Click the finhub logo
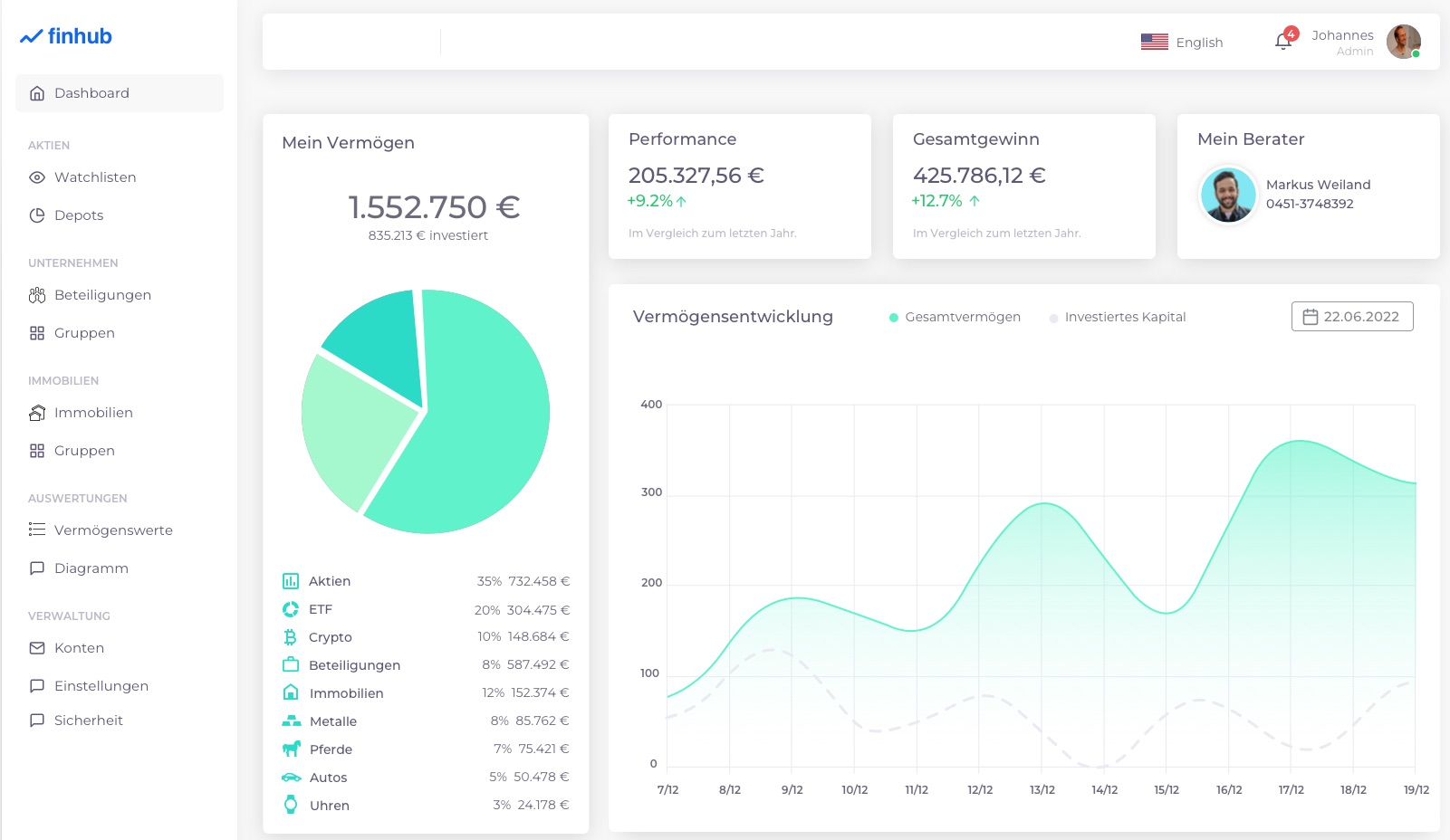The height and width of the screenshot is (840, 1450). point(66,36)
